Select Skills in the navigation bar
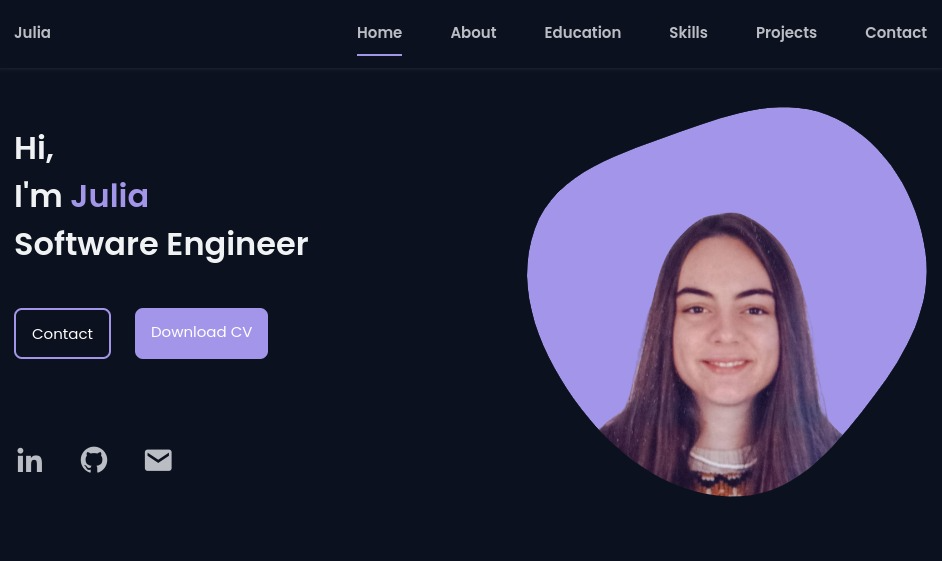 (688, 32)
